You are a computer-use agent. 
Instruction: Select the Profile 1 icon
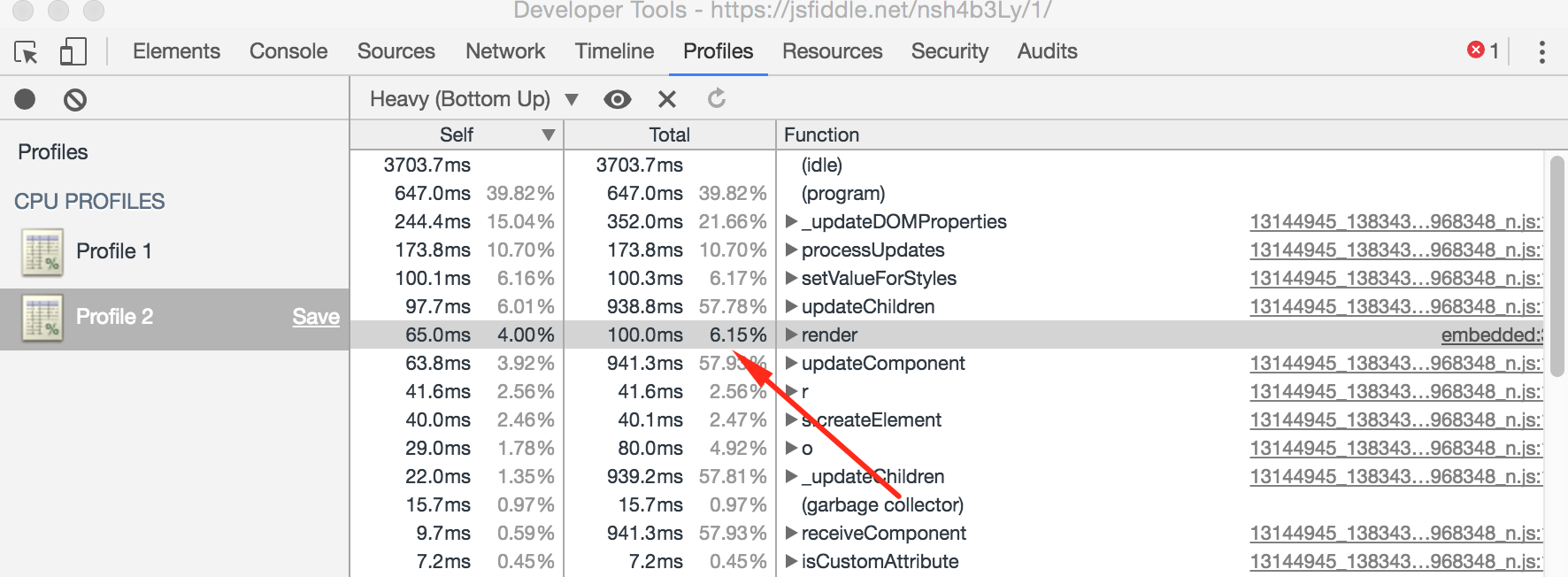(42, 252)
